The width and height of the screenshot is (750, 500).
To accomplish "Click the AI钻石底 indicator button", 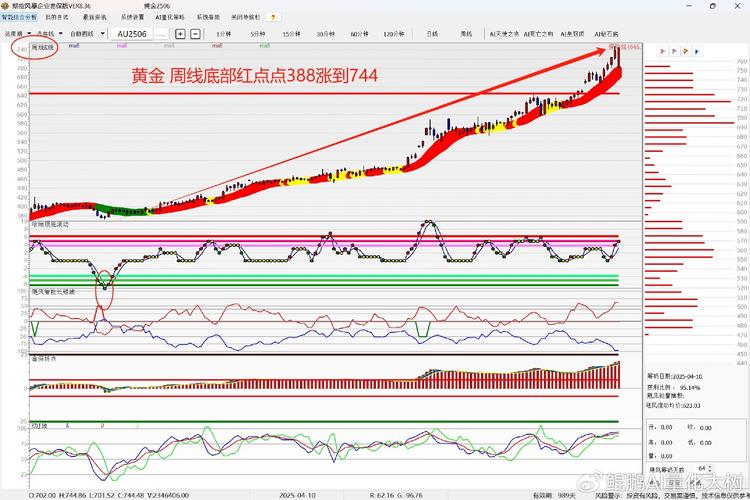I will [606, 34].
